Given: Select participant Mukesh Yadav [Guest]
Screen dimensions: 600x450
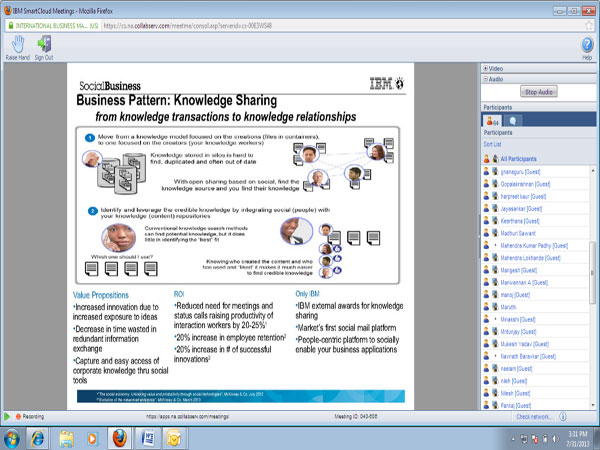Looking at the screenshot, I should pyautogui.click(x=525, y=344).
